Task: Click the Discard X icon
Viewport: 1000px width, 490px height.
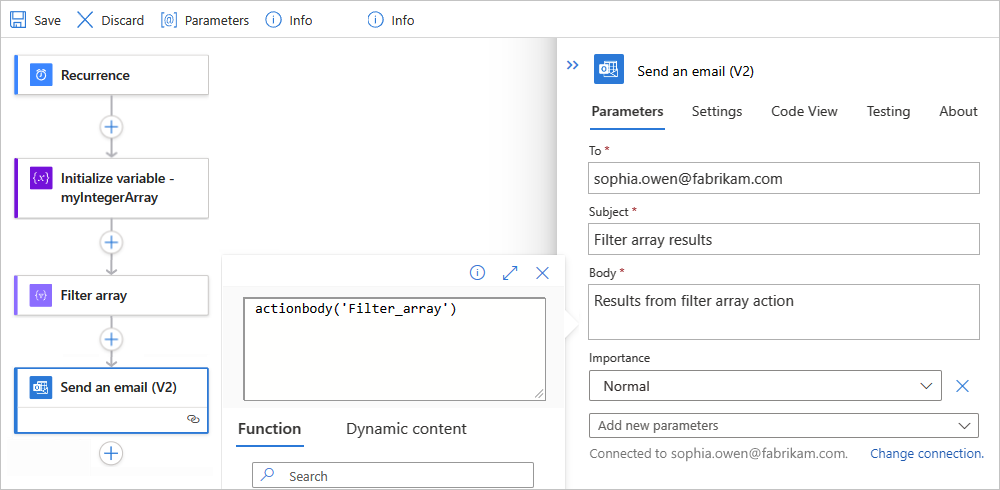Action: tap(85, 20)
